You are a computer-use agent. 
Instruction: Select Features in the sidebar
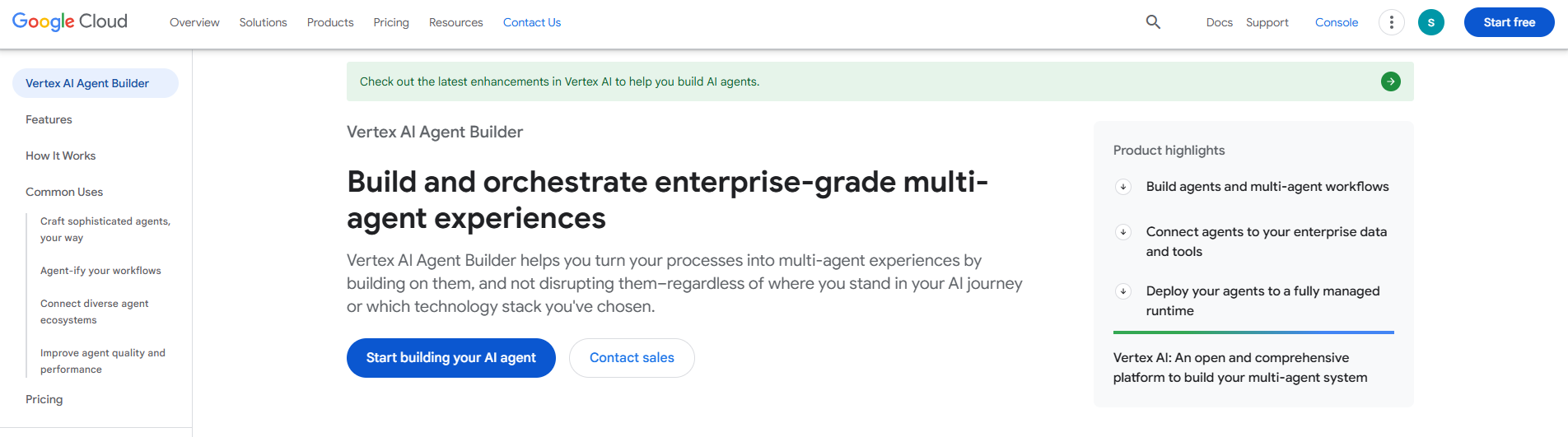(x=49, y=119)
